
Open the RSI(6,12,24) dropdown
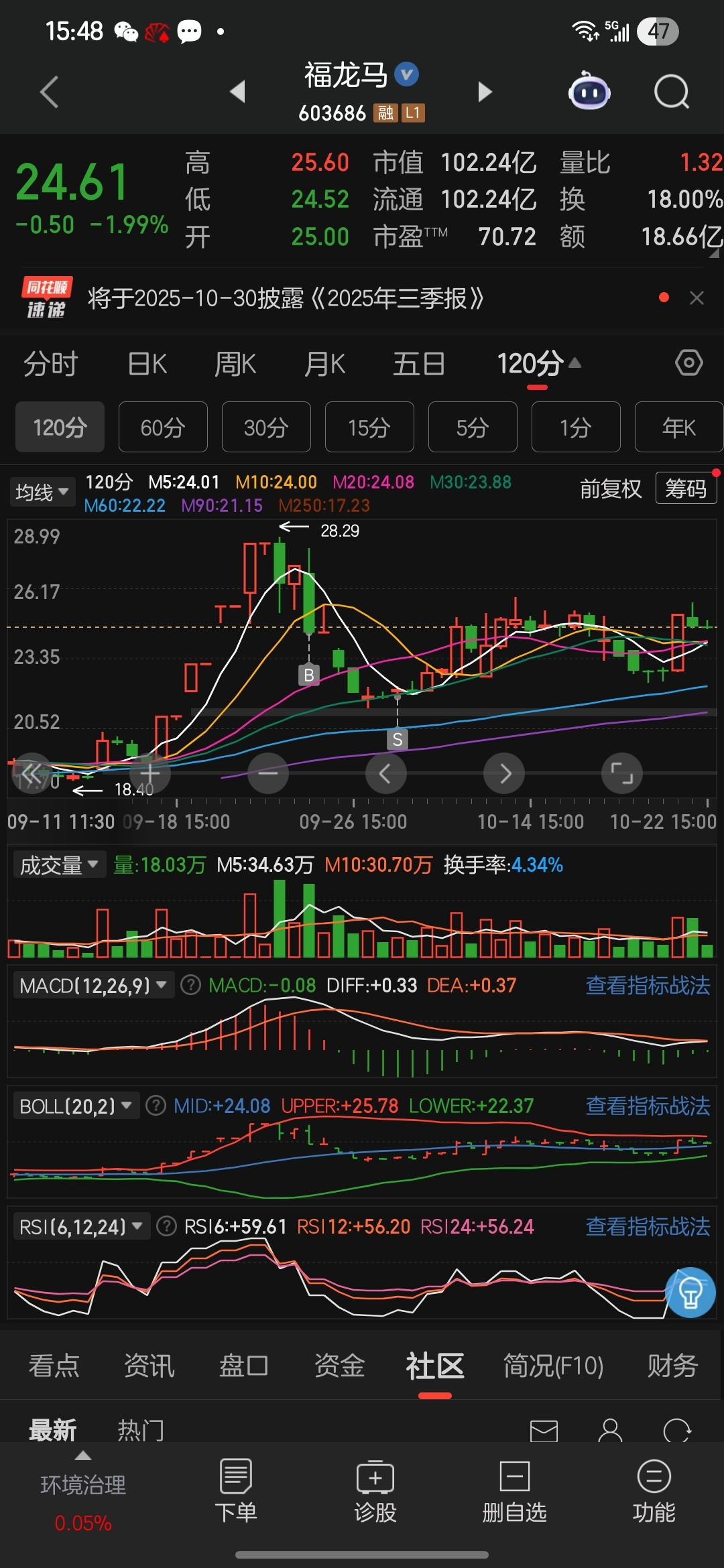point(81,1226)
